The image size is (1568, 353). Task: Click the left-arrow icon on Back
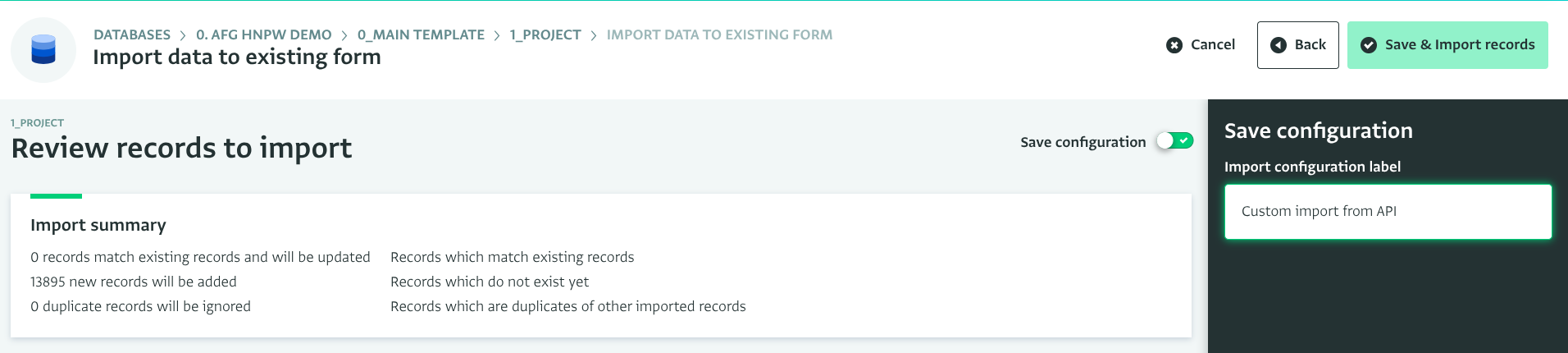click(1278, 45)
